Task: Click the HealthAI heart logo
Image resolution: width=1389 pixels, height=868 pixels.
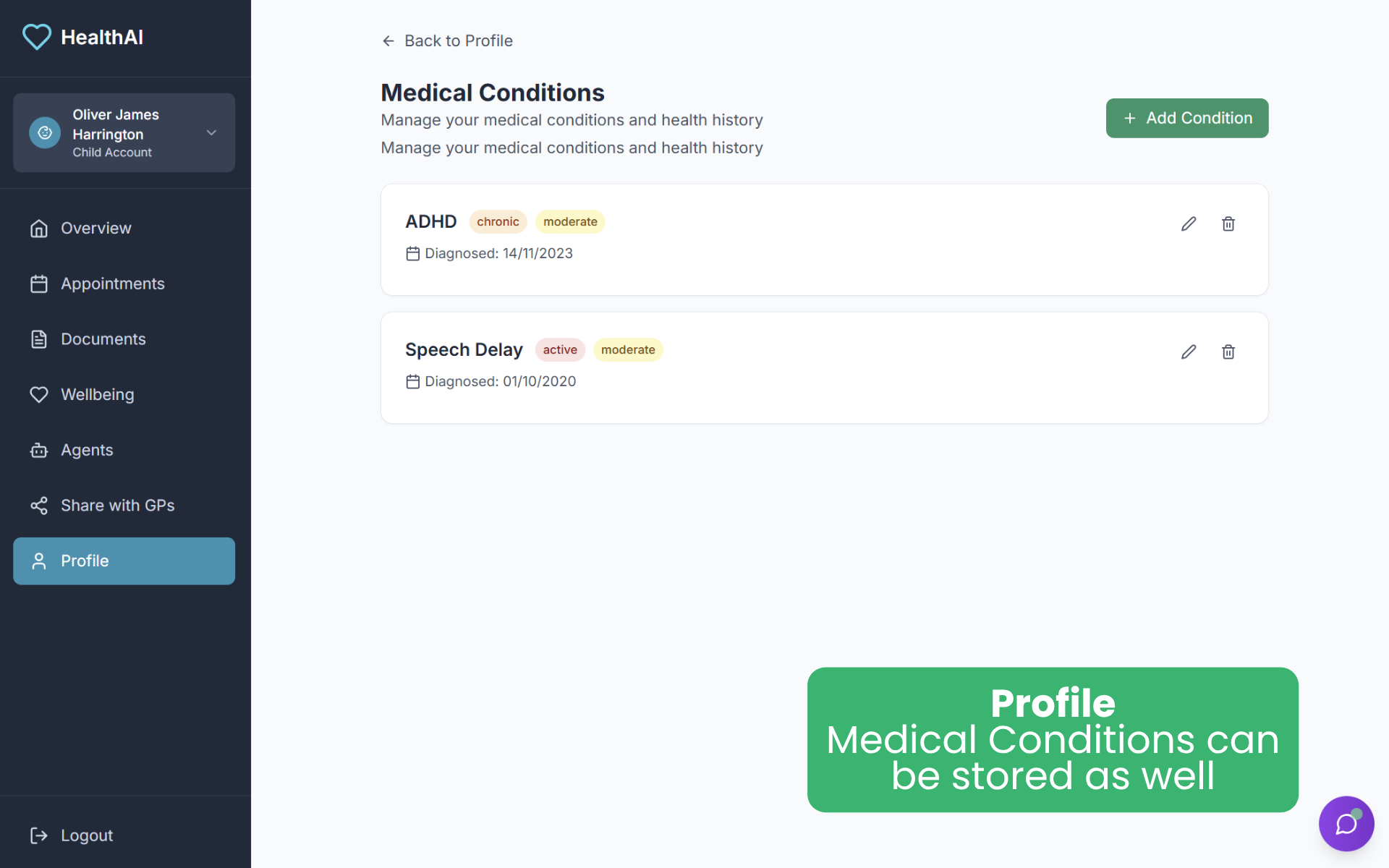Action: point(37,37)
